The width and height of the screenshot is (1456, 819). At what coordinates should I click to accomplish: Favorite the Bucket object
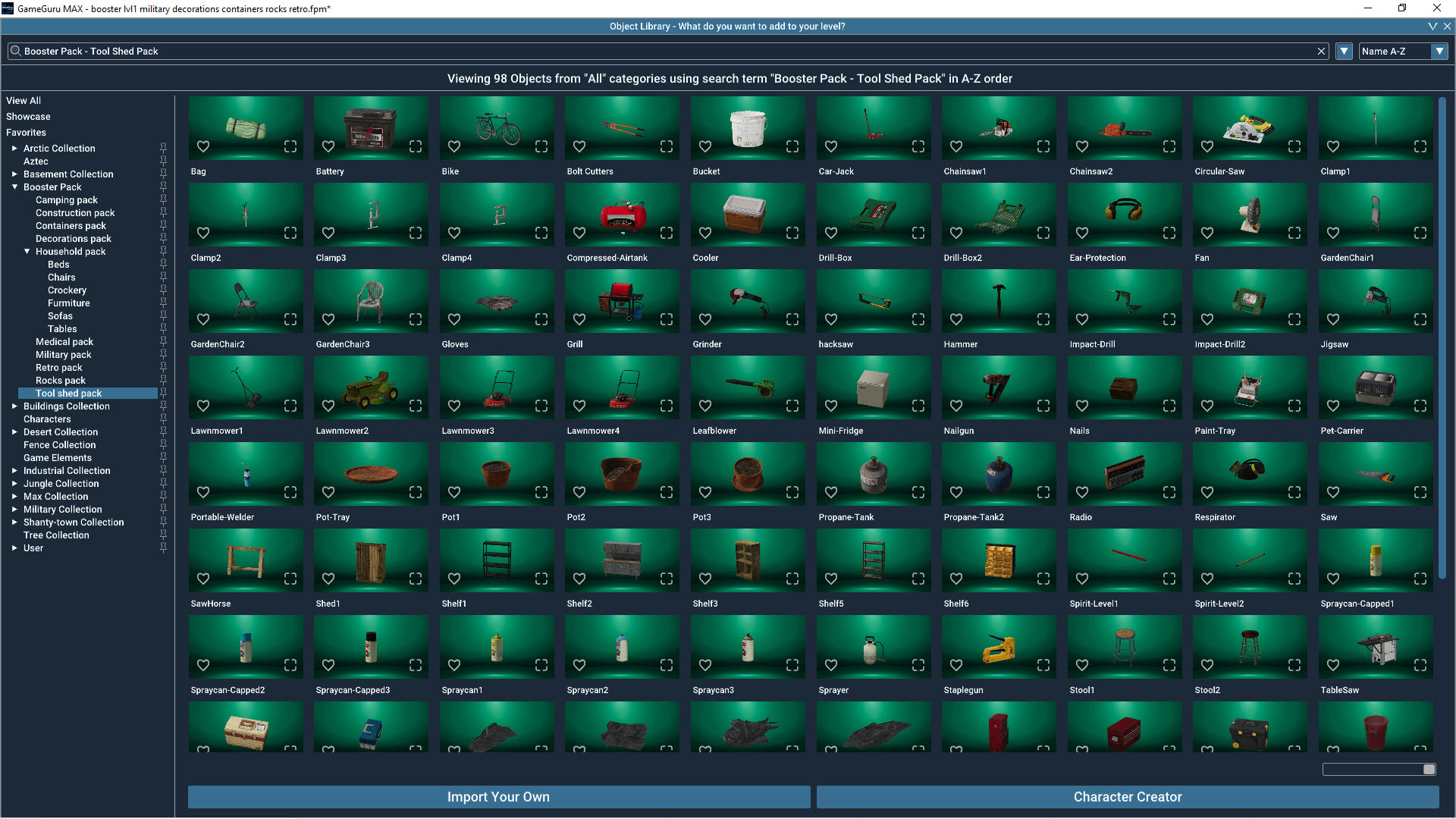coord(704,146)
